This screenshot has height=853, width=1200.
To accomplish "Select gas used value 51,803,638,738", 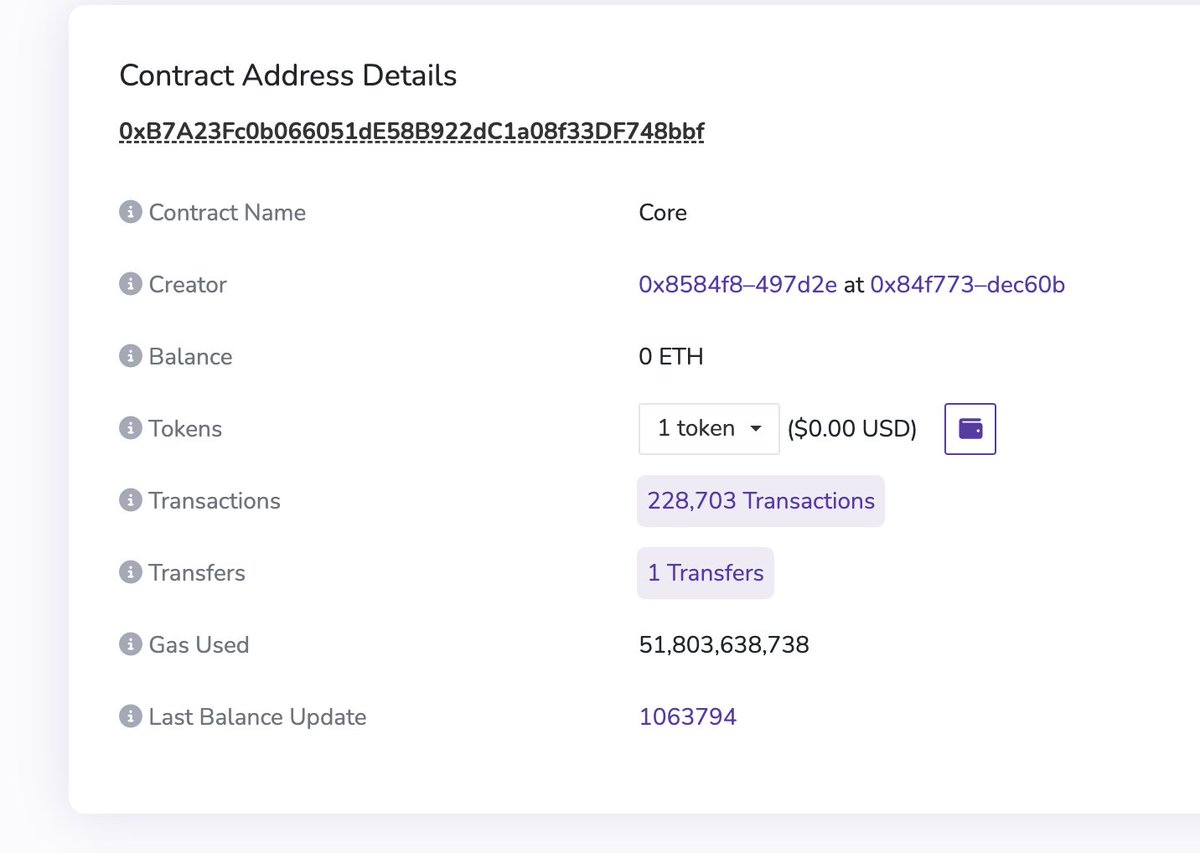I will pyautogui.click(x=724, y=645).
